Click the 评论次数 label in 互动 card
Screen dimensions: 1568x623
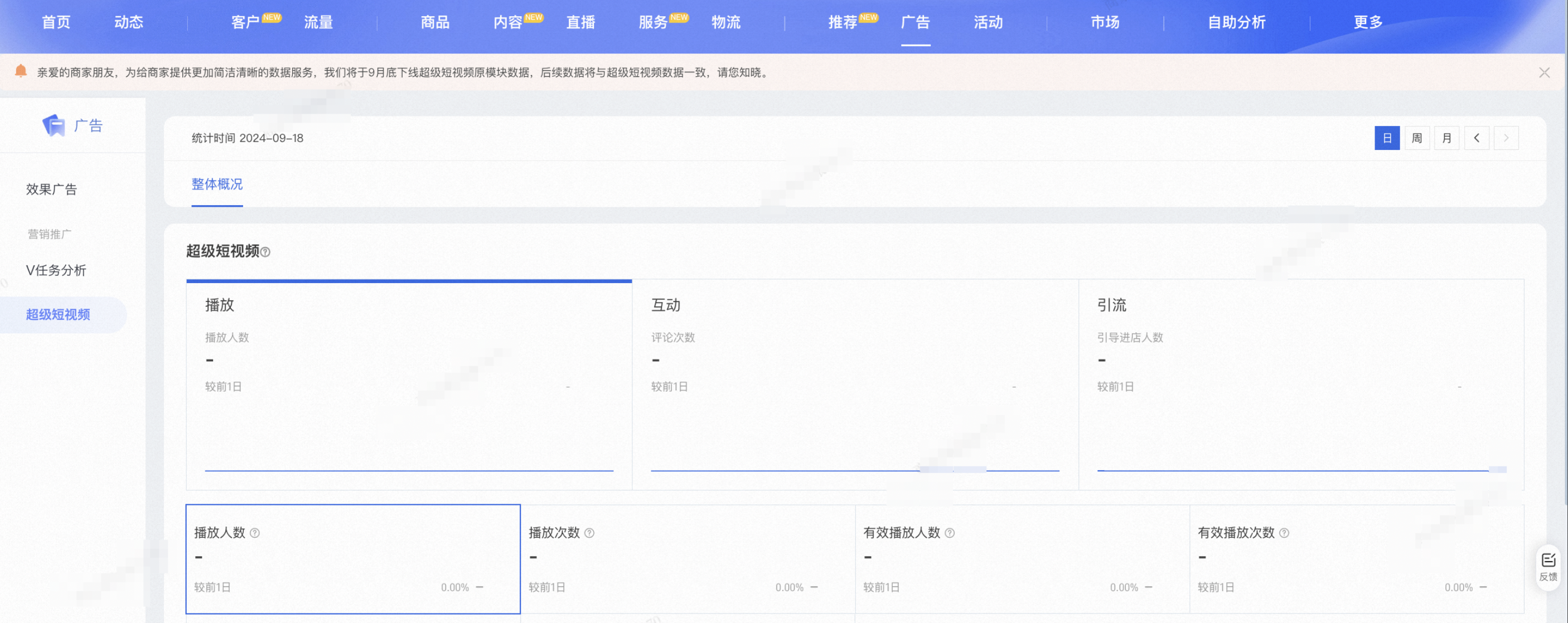(x=672, y=338)
